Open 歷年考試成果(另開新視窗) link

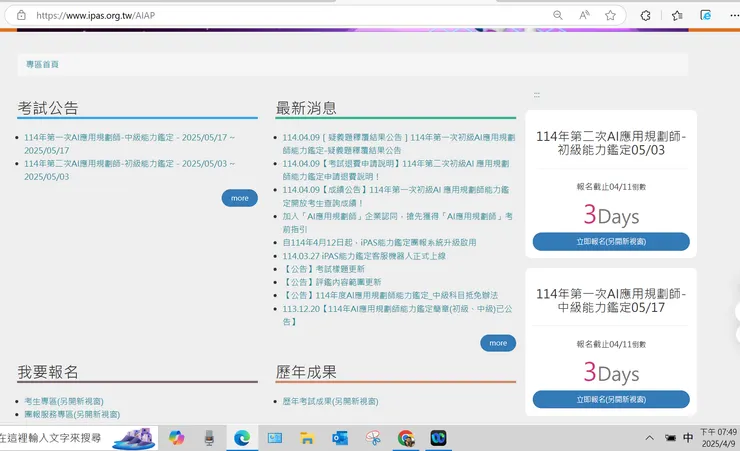(x=330, y=401)
